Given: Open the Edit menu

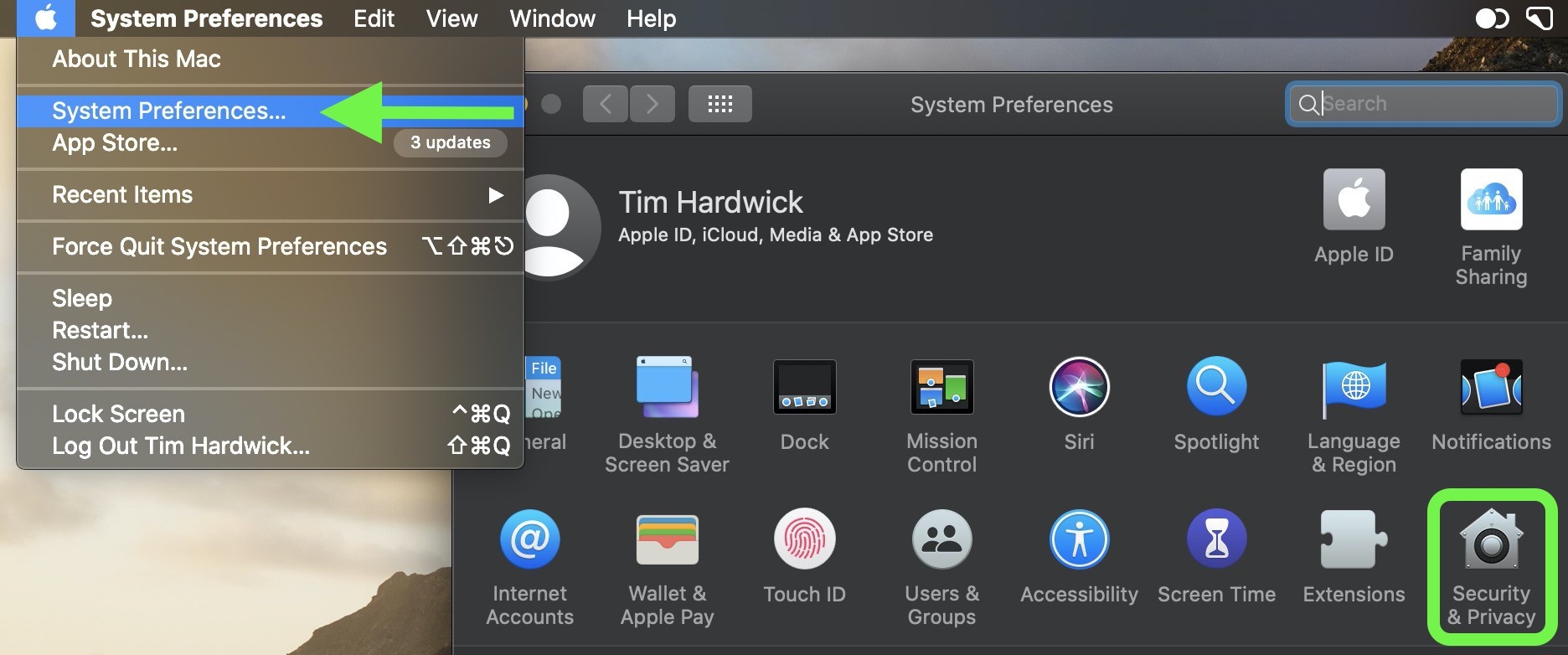Looking at the screenshot, I should click(374, 18).
